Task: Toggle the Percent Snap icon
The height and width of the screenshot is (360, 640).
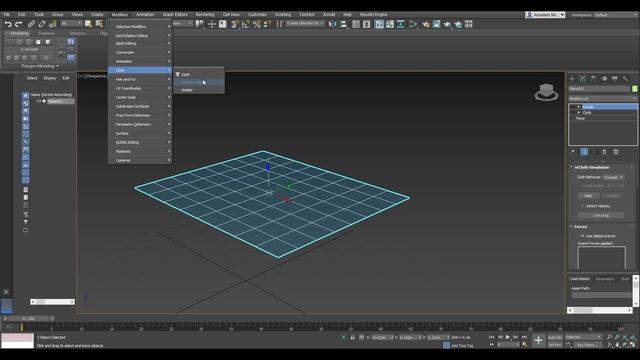Action: click(x=256, y=24)
